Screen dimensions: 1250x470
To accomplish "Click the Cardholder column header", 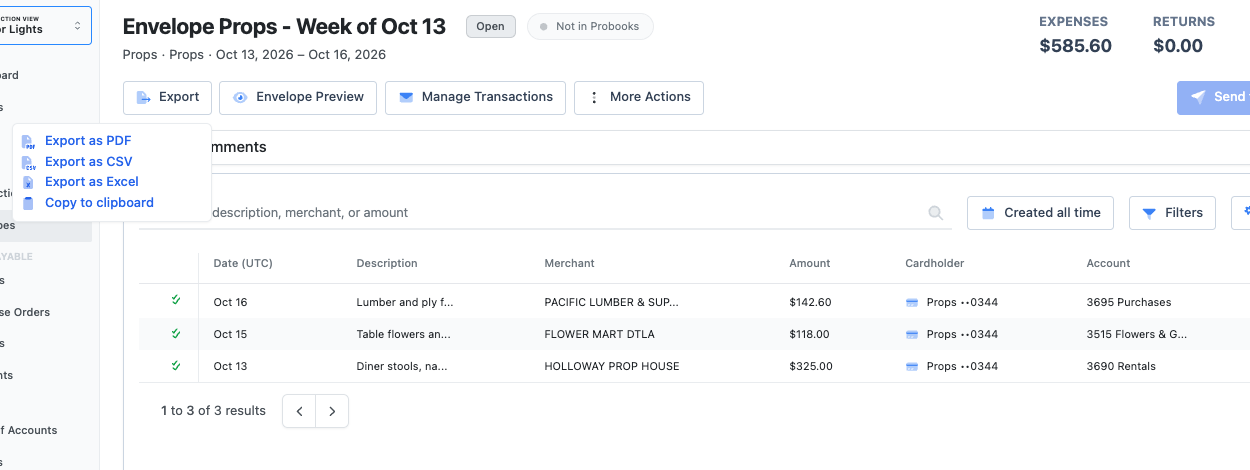I will pos(934,263).
